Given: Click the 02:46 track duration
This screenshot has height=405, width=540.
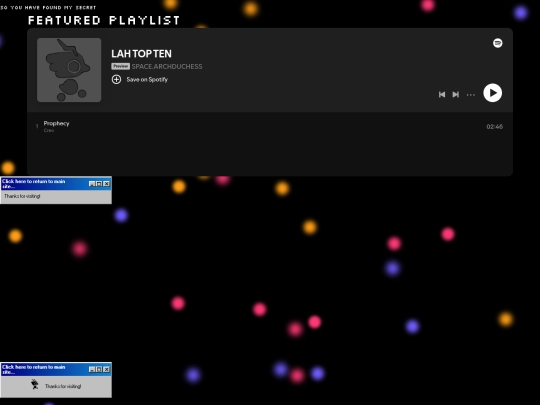Looking at the screenshot, I should [x=495, y=127].
